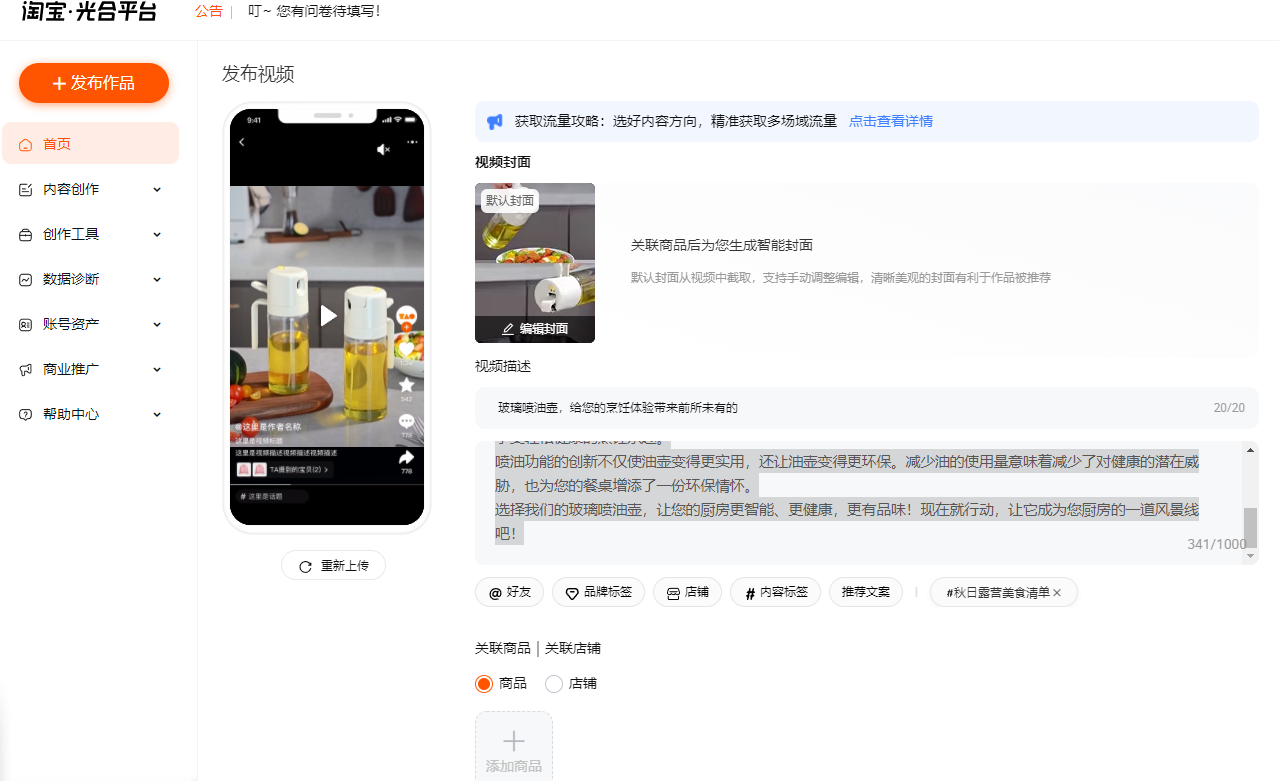The height and width of the screenshot is (781, 1279).
Task: Click the description text area scrollbar
Action: coord(1249,525)
